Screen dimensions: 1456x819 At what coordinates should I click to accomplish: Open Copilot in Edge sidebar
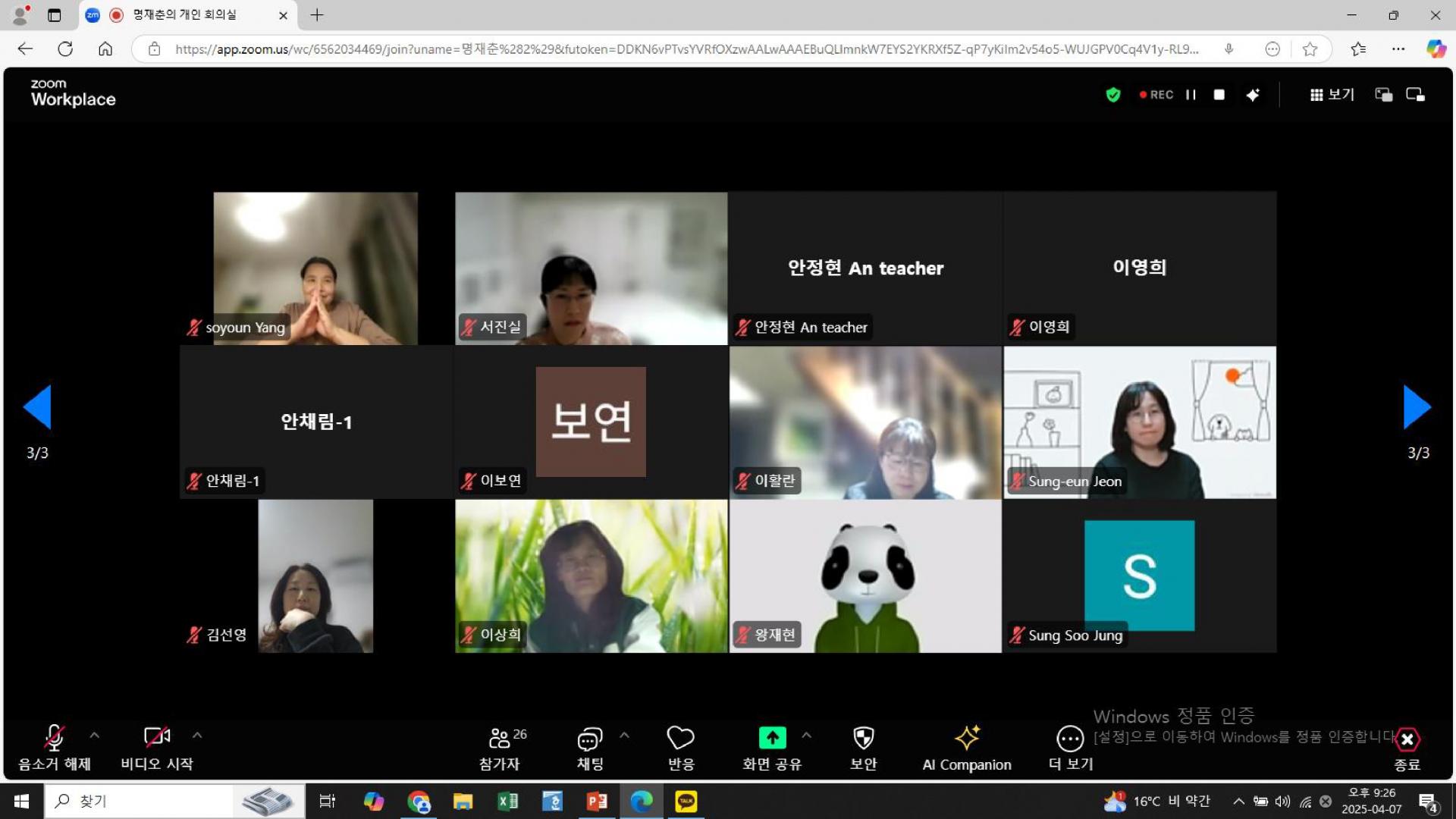1436,49
